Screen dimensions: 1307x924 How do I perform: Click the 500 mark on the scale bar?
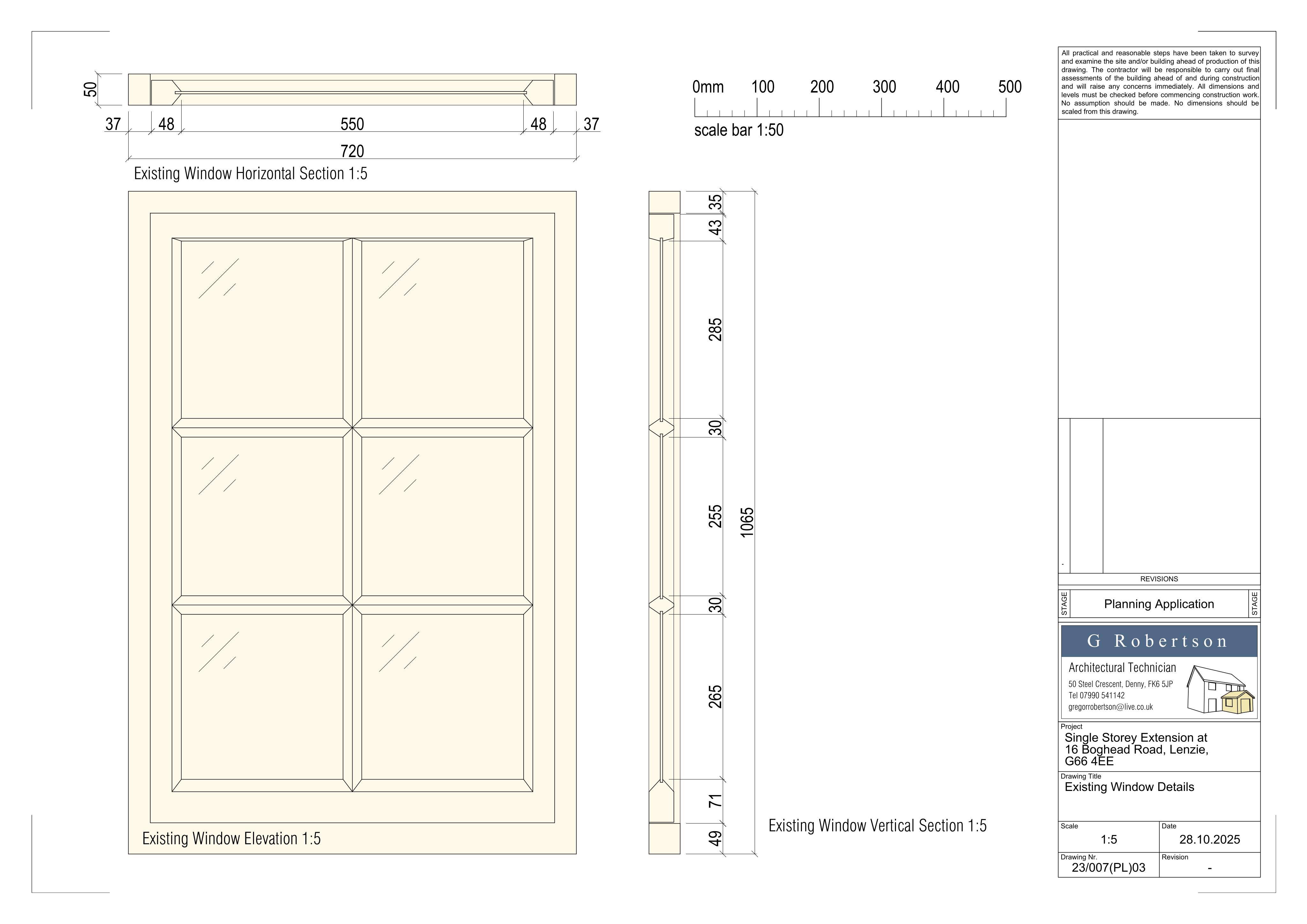[x=1009, y=86]
